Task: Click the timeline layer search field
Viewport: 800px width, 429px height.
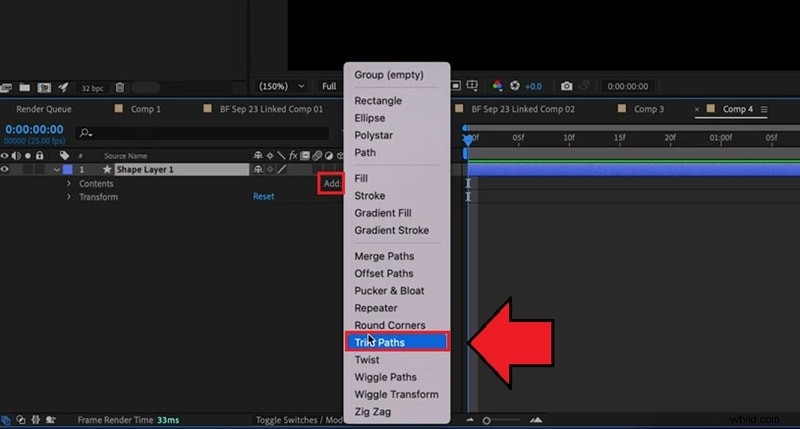Action: (202, 133)
